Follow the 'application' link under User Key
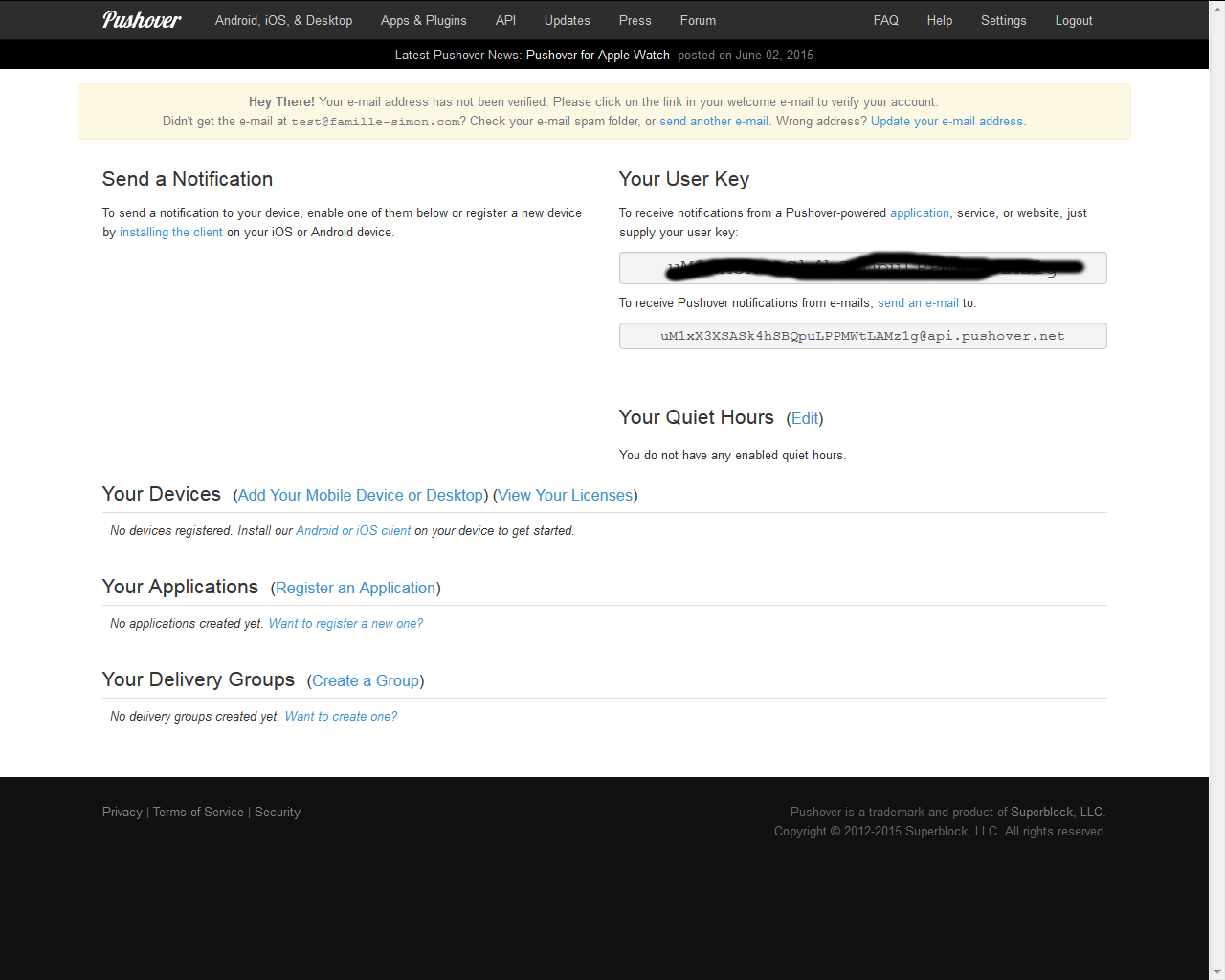The height and width of the screenshot is (980, 1225). pyautogui.click(x=920, y=213)
